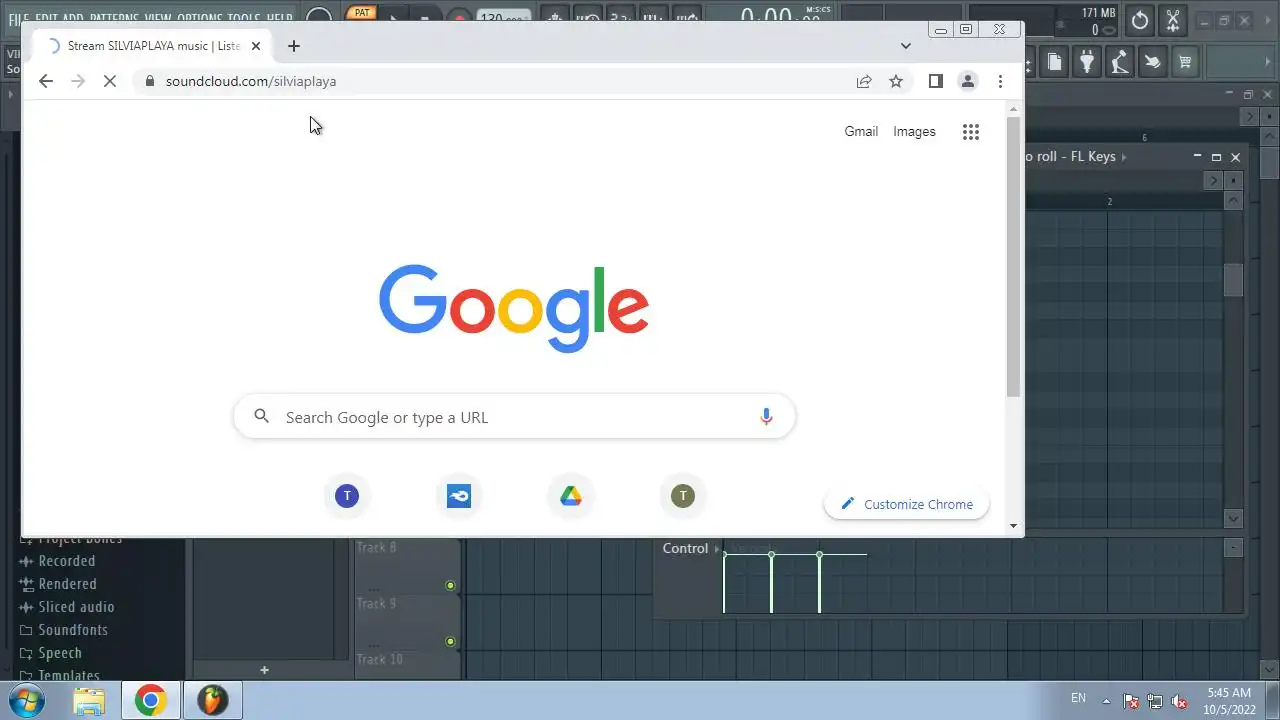Mute Track 9 green toggle
Screen dimensions: 1280x720
click(x=450, y=641)
